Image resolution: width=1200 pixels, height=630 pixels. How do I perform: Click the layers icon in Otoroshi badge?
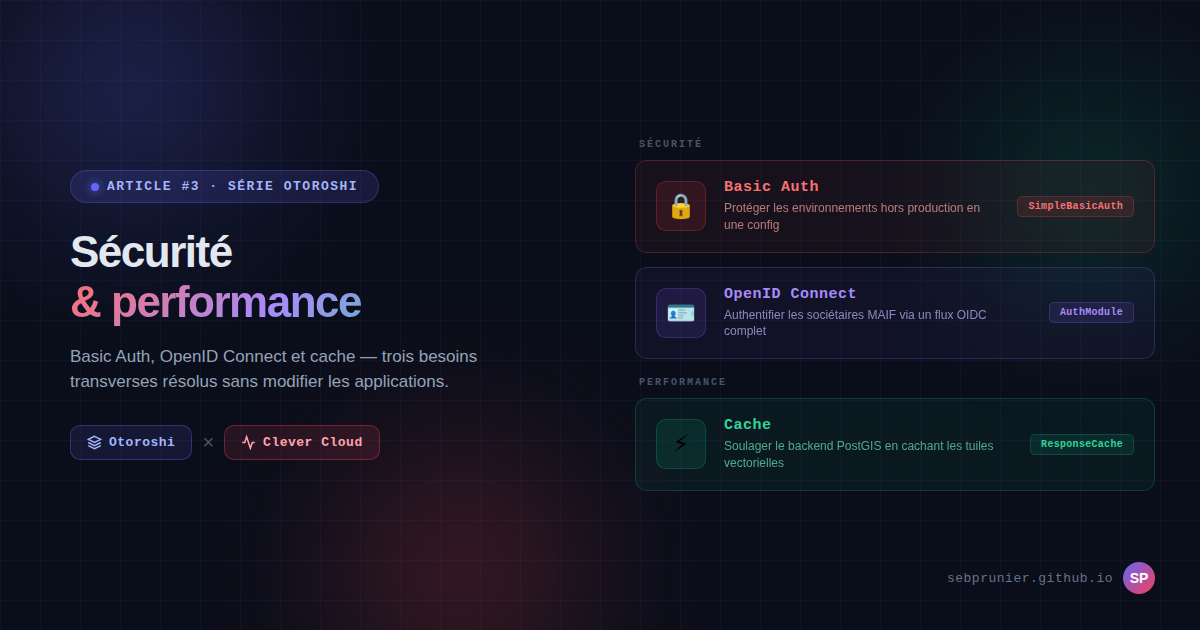[94, 442]
